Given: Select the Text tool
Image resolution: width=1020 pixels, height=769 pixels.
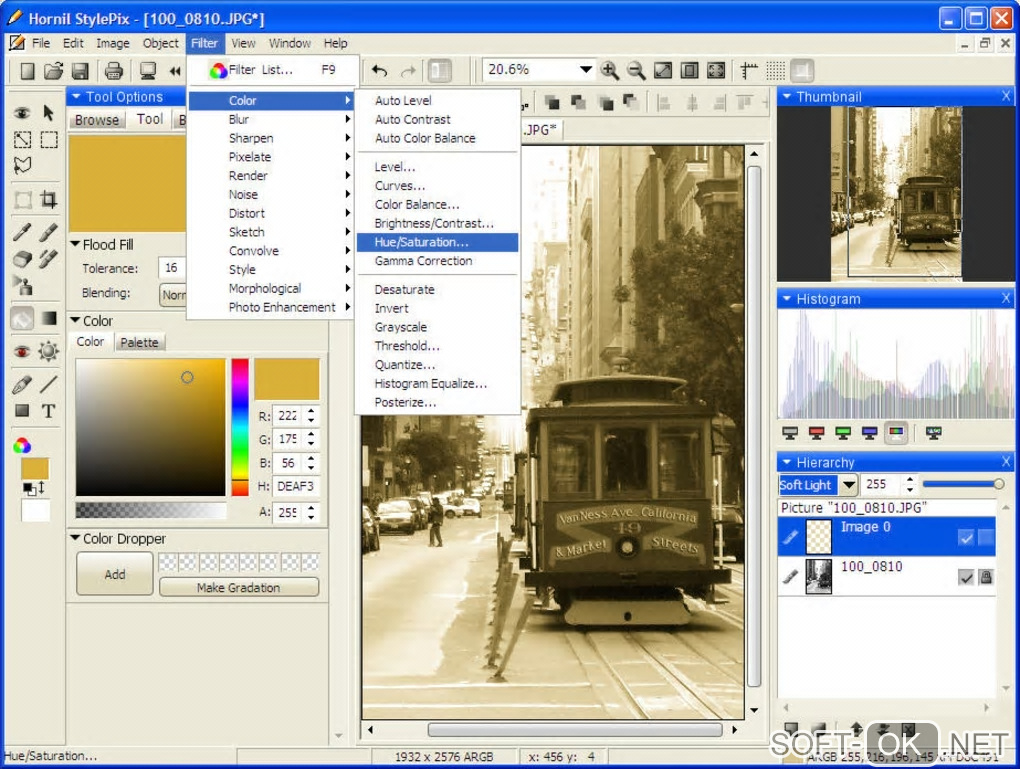Looking at the screenshot, I should pos(49,411).
